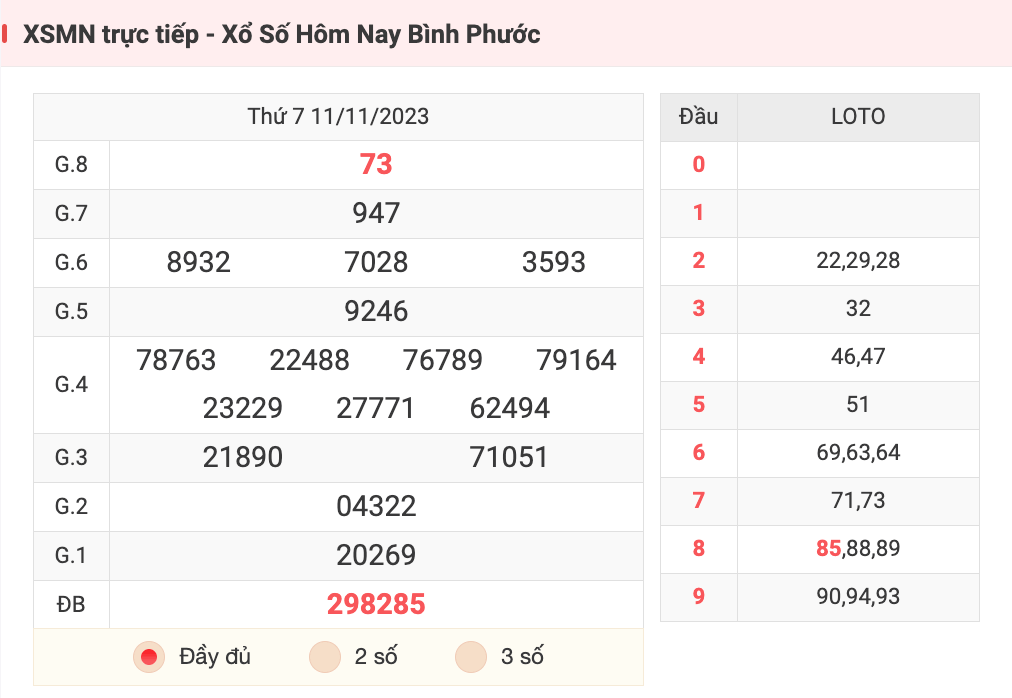Click the Đầu column header

pyautogui.click(x=698, y=117)
